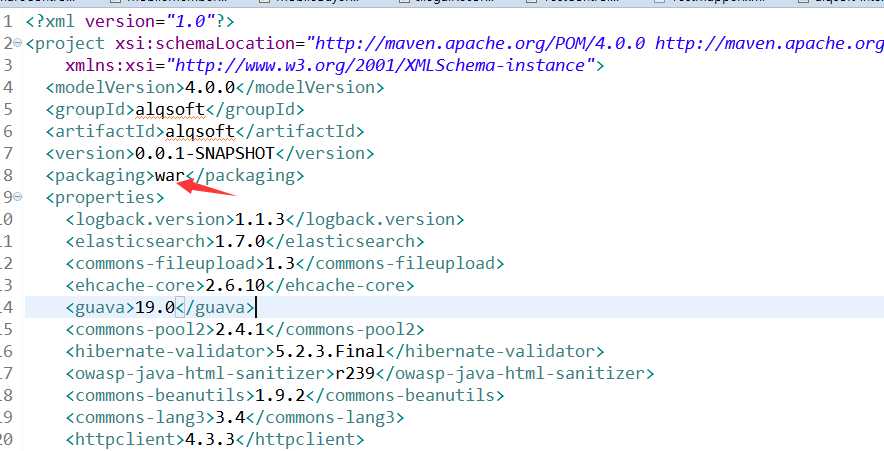Select the commons-lang3 value 3.4

pos(230,417)
